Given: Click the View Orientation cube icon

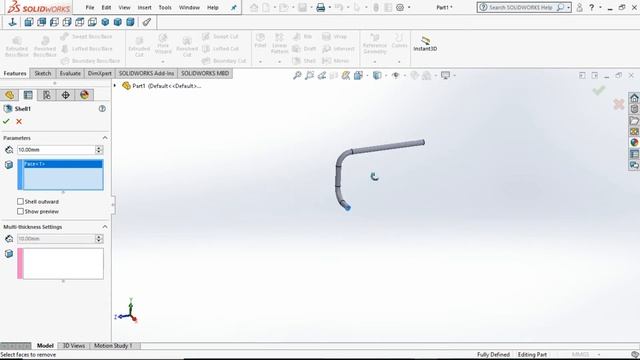Looking at the screenshot, I should (358, 75).
